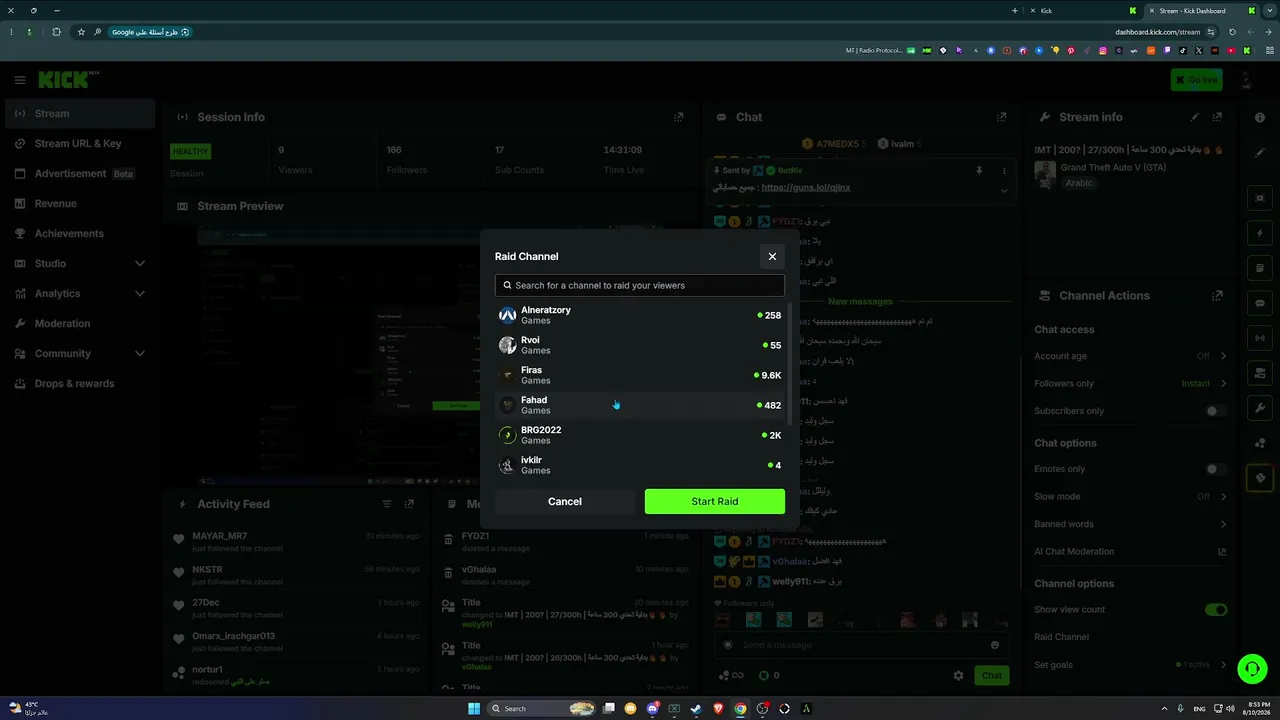Open Activity Feed filter icon
This screenshot has height=720, width=1280.
(387, 504)
